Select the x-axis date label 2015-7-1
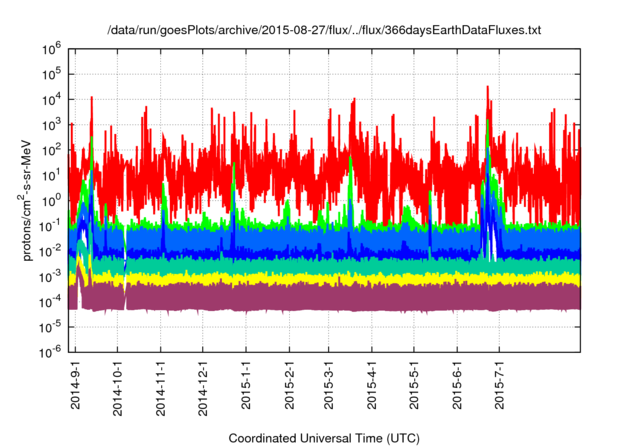Image resolution: width=640 pixels, height=448 pixels. [x=499, y=385]
